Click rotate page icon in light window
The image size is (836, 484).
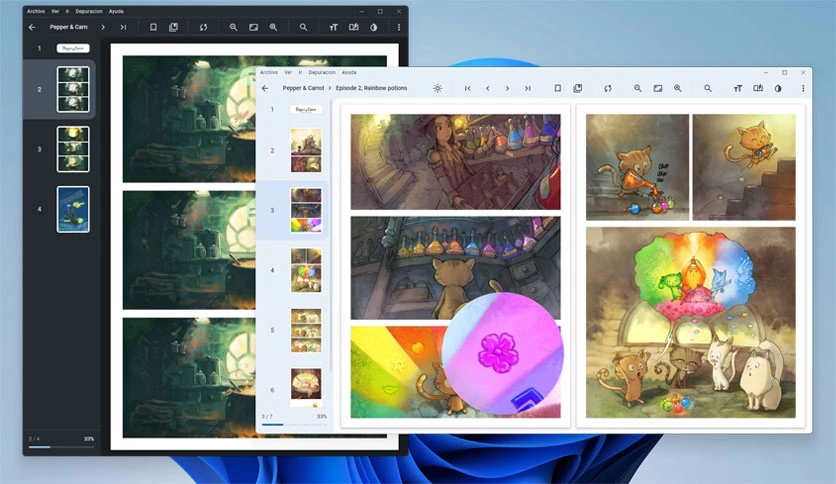click(x=608, y=88)
